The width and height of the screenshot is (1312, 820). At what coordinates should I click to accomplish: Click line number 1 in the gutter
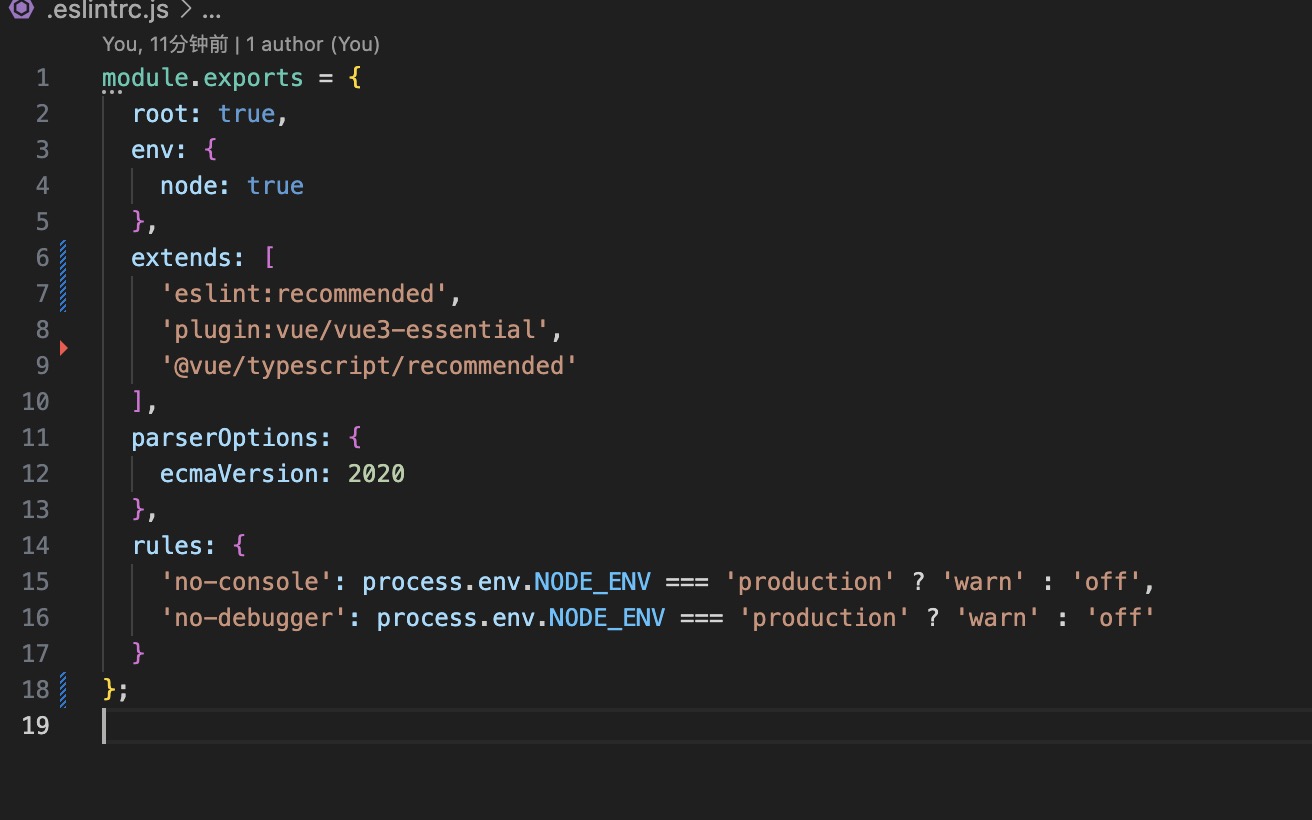(42, 78)
